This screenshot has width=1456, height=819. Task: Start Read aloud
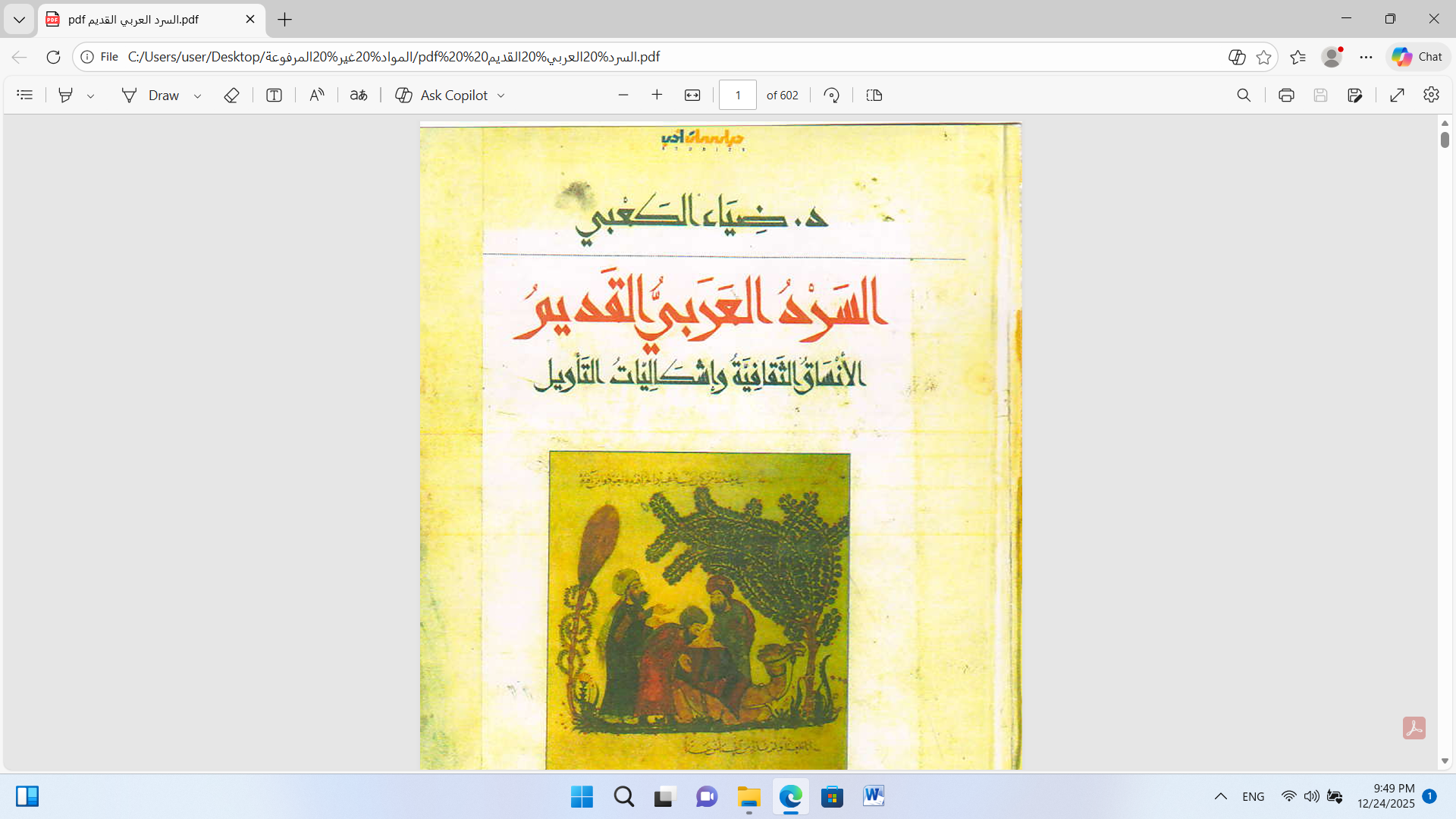pos(317,95)
